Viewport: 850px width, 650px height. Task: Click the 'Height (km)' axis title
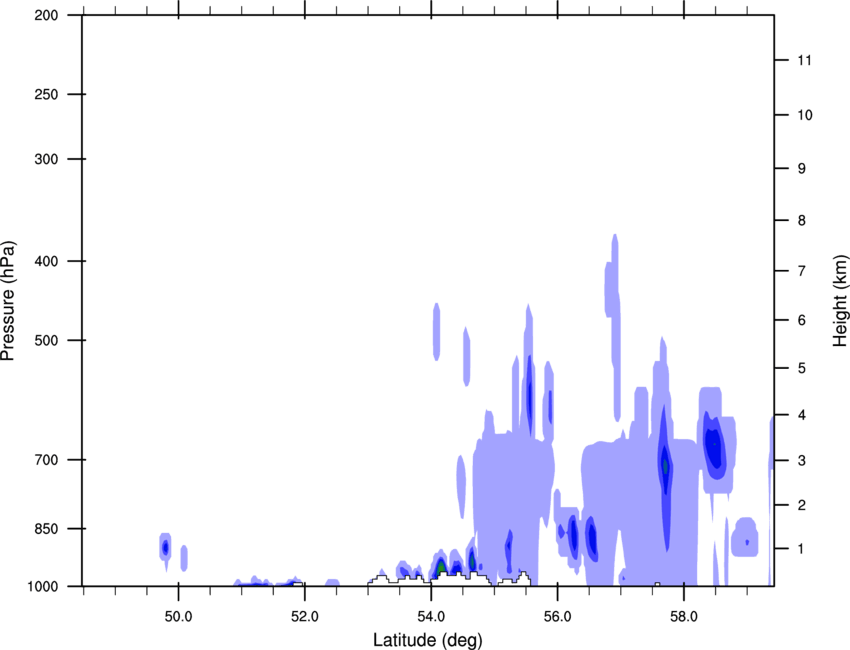pos(840,301)
